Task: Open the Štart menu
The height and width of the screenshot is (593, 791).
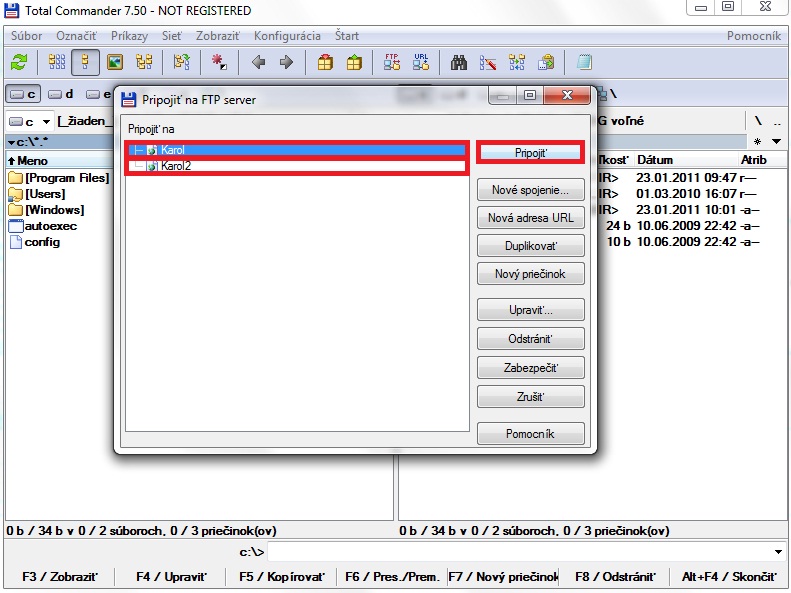Action: tap(347, 36)
